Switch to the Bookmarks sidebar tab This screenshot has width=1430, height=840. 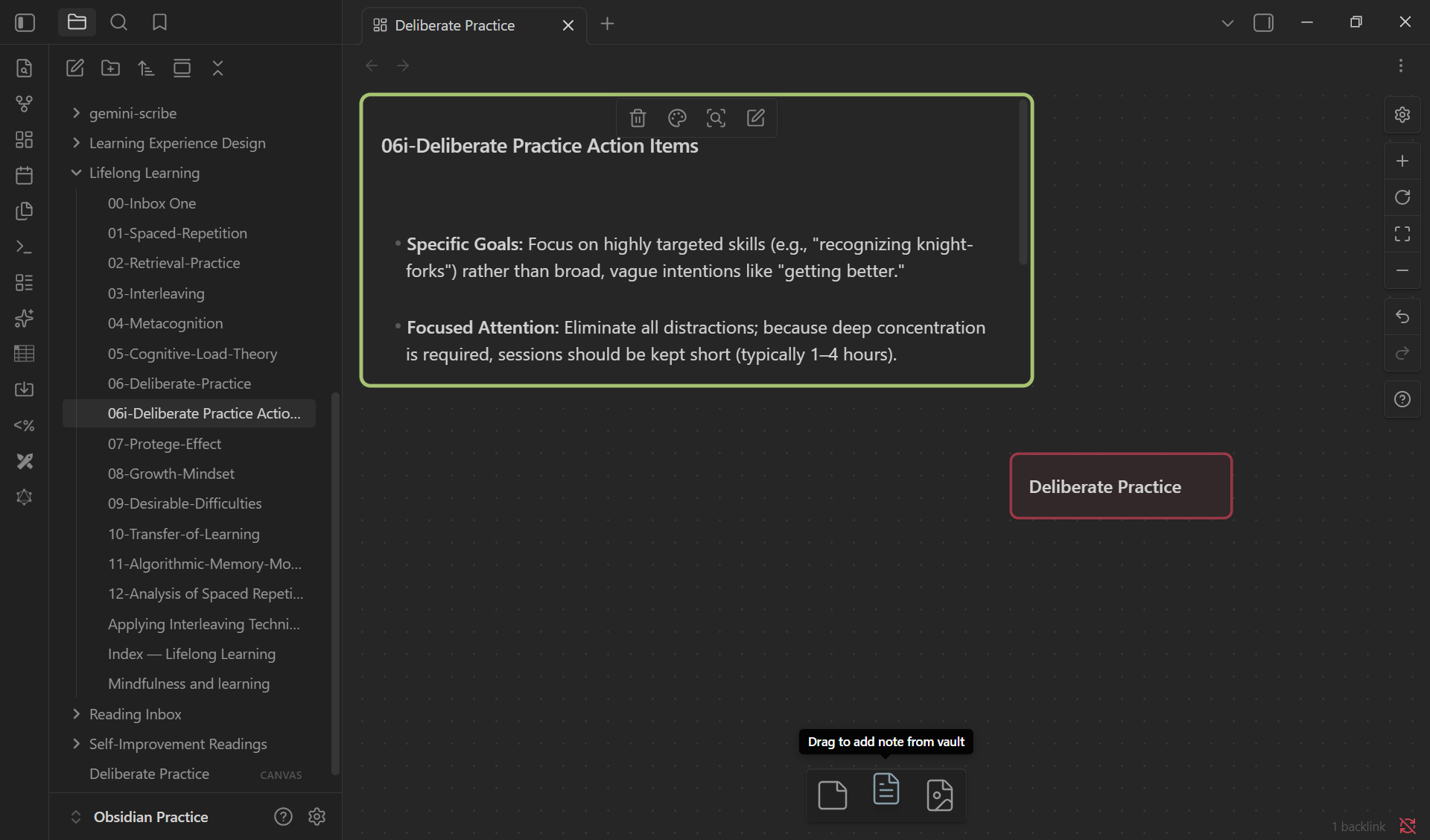(x=159, y=22)
